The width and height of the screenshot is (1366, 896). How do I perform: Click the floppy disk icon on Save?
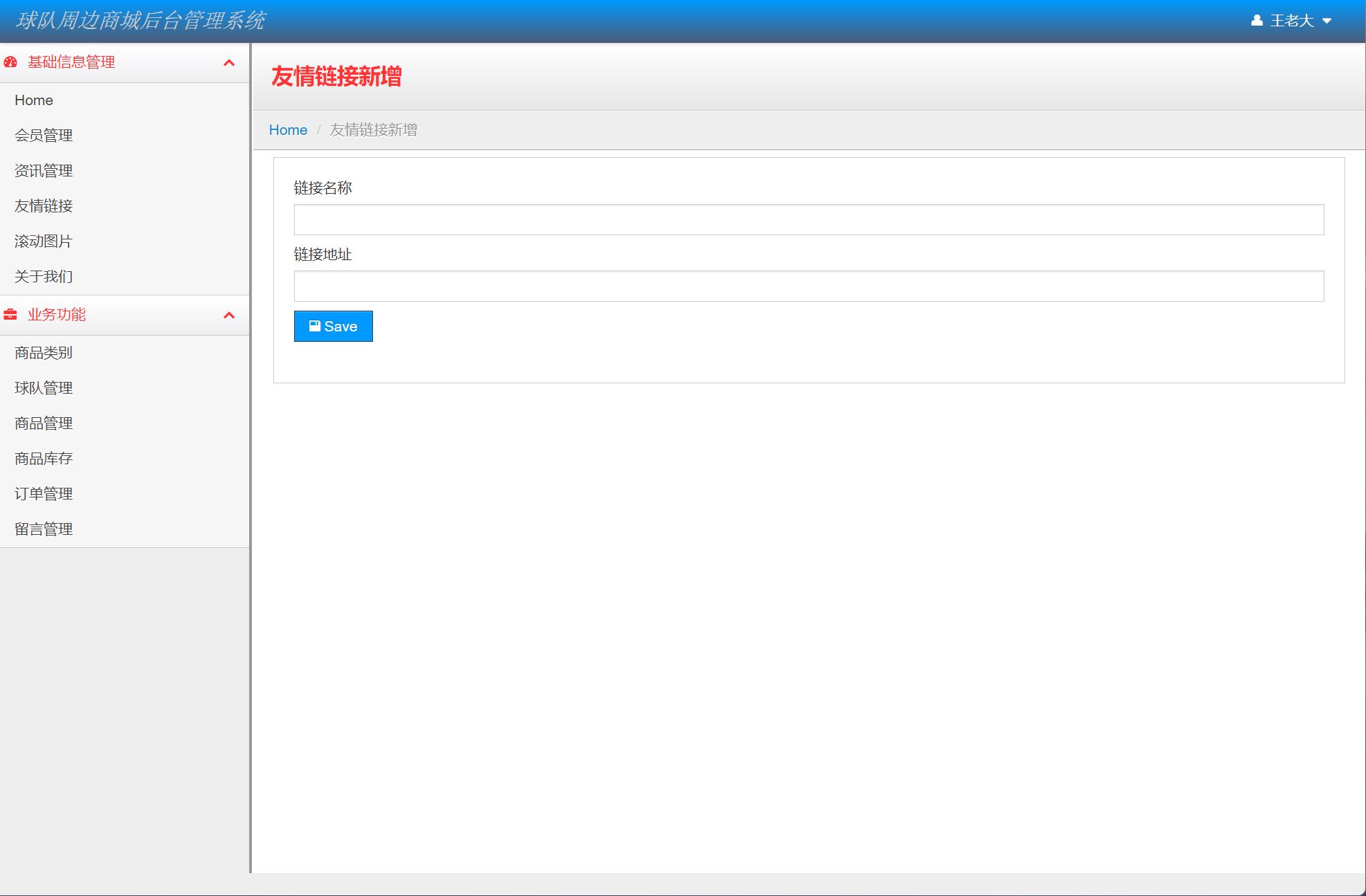coord(314,326)
